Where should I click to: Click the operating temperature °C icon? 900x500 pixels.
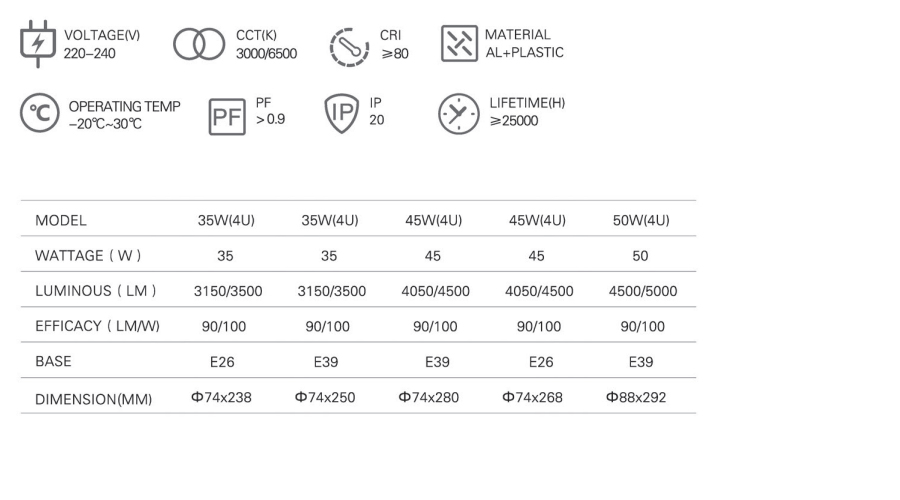(38, 114)
